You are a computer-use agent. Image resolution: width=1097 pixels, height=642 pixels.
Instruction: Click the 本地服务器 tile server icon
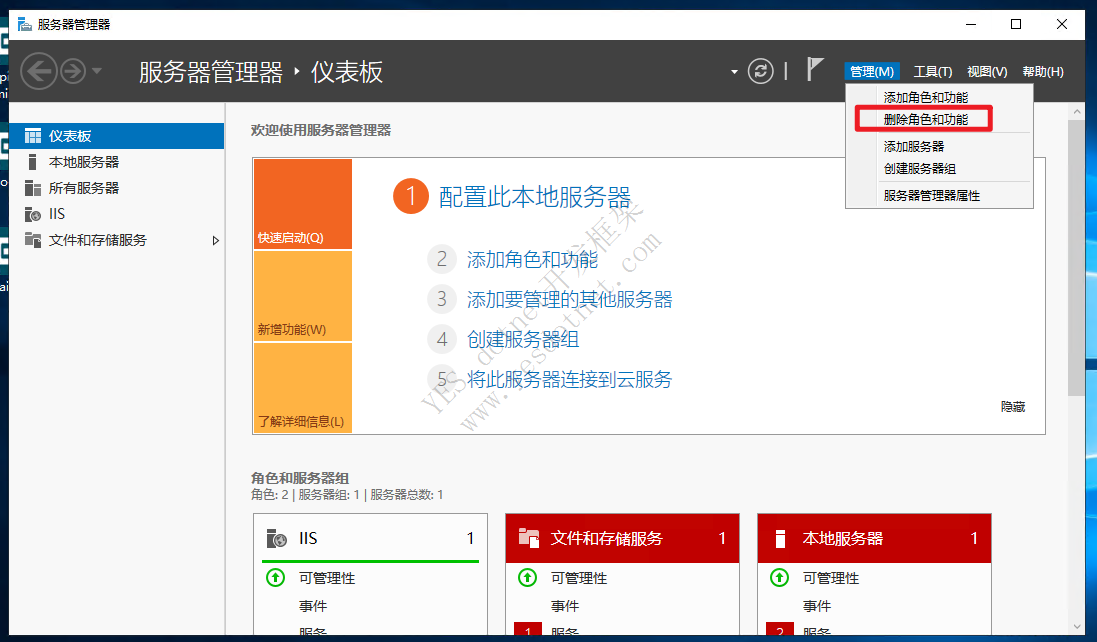(x=781, y=537)
